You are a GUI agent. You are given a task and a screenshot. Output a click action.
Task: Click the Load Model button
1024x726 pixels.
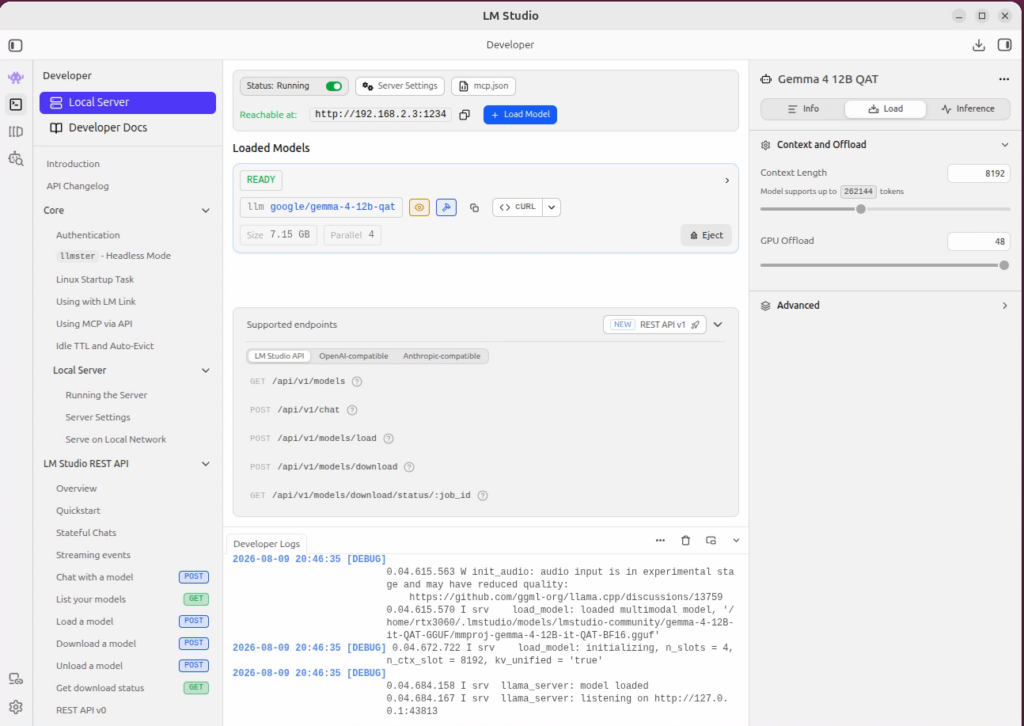pyautogui.click(x=520, y=115)
